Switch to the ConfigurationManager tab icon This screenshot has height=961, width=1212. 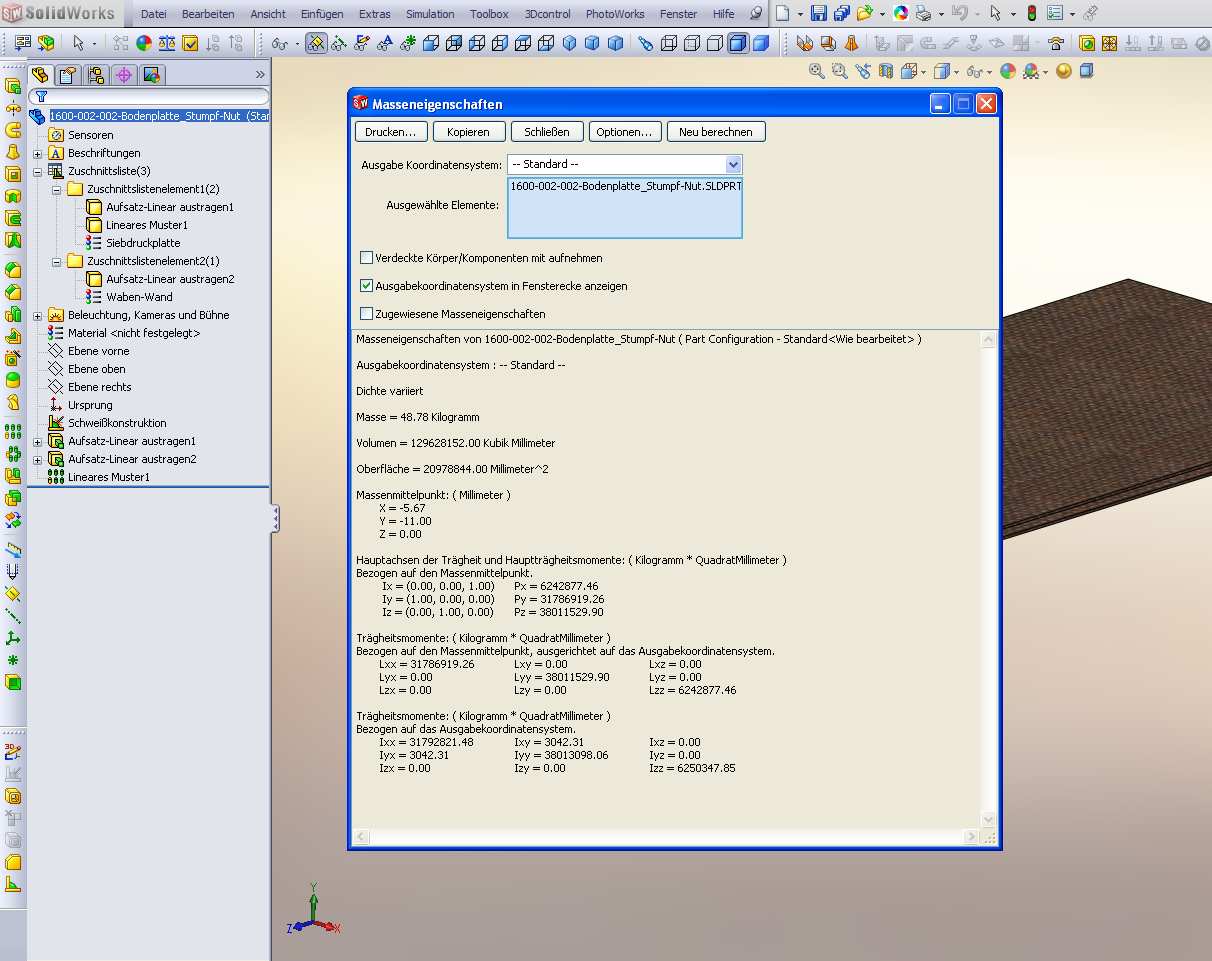[96, 75]
